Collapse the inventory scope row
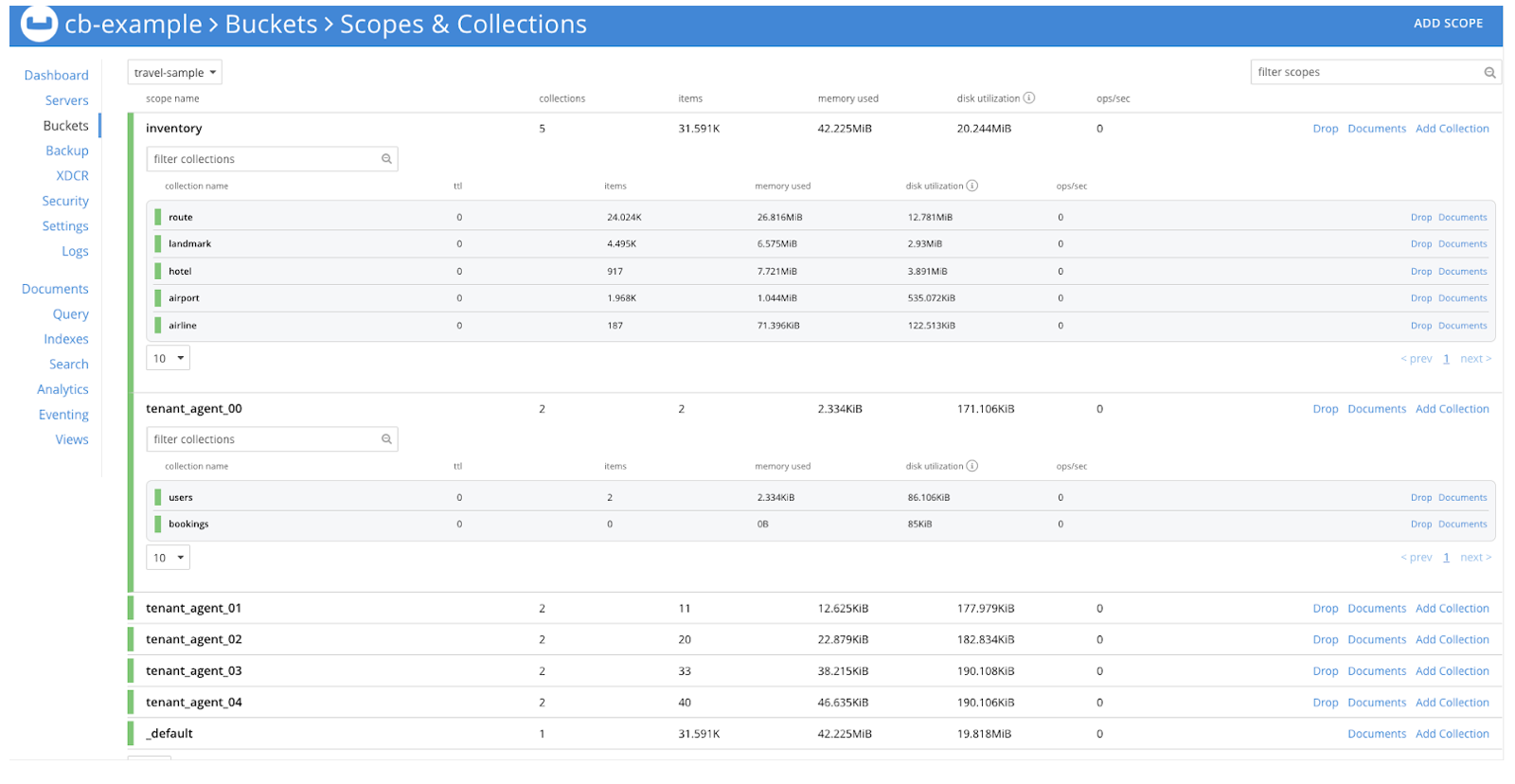1515x784 pixels. 174,129
